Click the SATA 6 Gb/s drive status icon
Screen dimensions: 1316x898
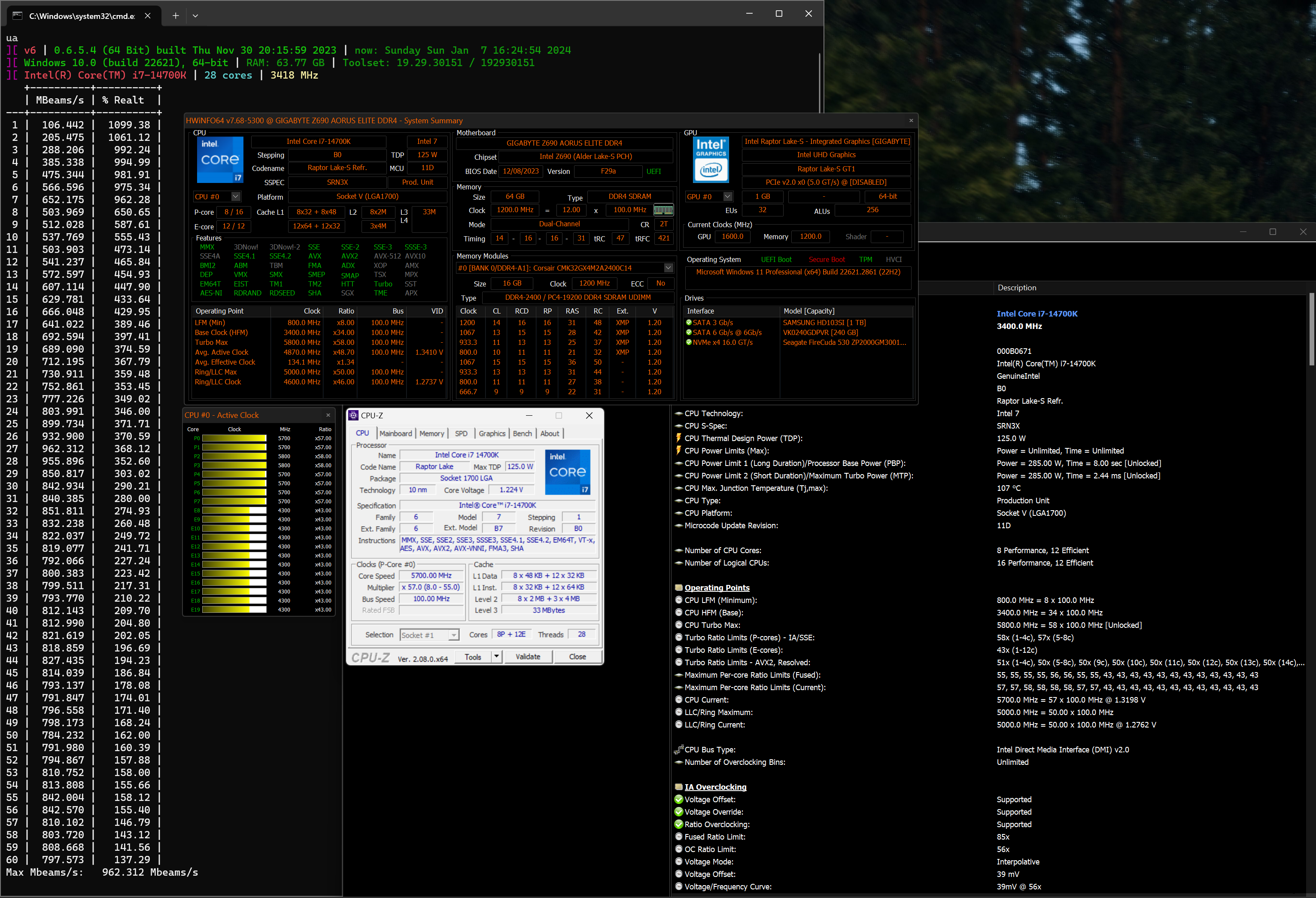pyautogui.click(x=689, y=332)
